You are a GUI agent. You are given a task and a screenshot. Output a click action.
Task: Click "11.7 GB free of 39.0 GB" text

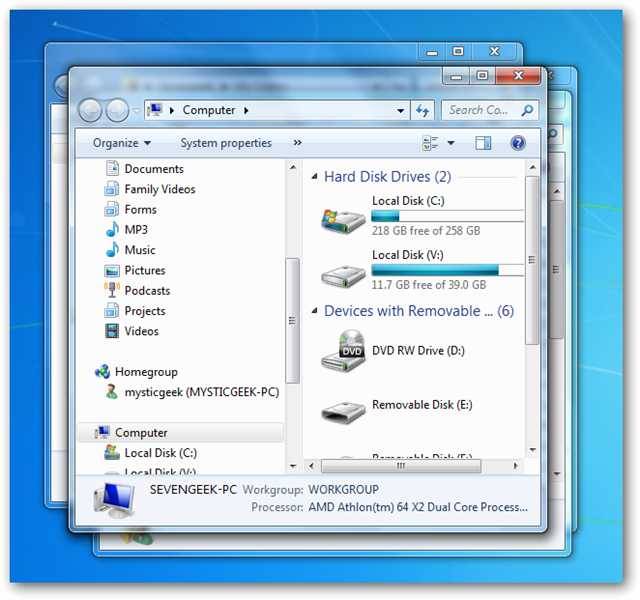coord(429,285)
